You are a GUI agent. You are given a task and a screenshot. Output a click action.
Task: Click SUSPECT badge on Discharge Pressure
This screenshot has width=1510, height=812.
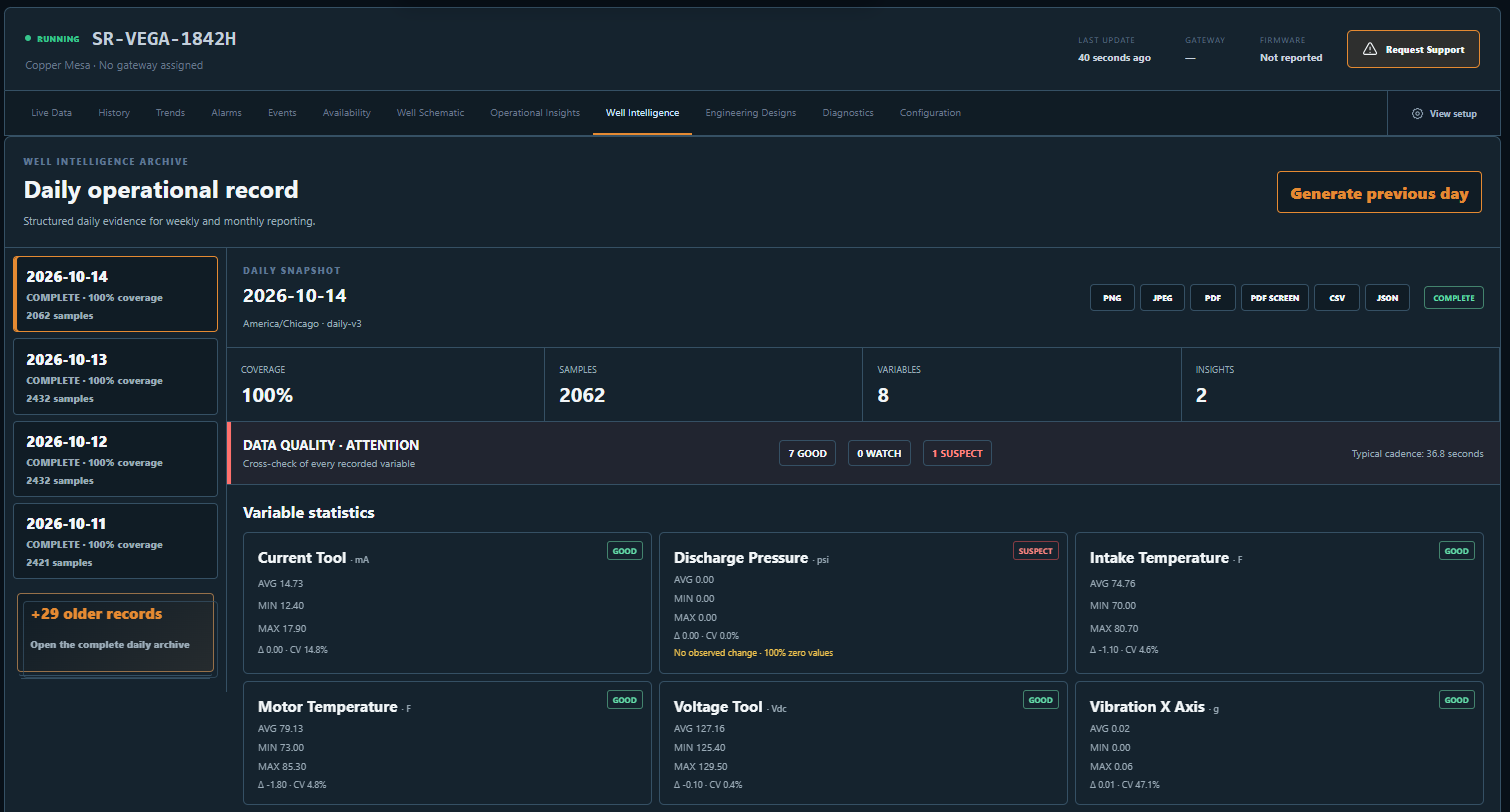click(x=1035, y=551)
